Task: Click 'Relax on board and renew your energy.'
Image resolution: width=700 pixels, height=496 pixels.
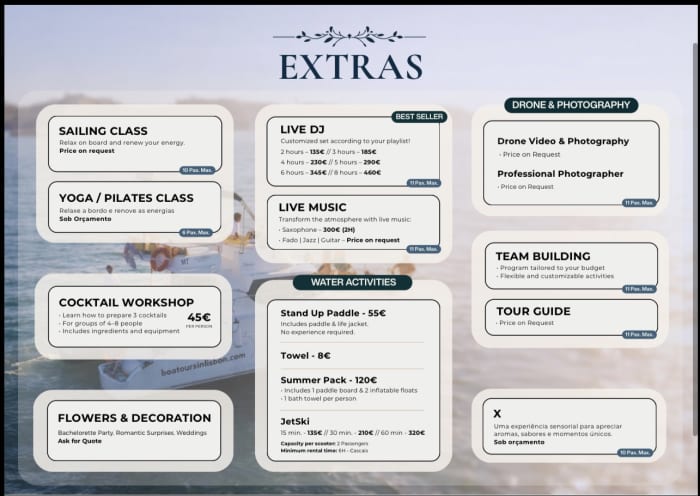Action: pyautogui.click(x=122, y=142)
